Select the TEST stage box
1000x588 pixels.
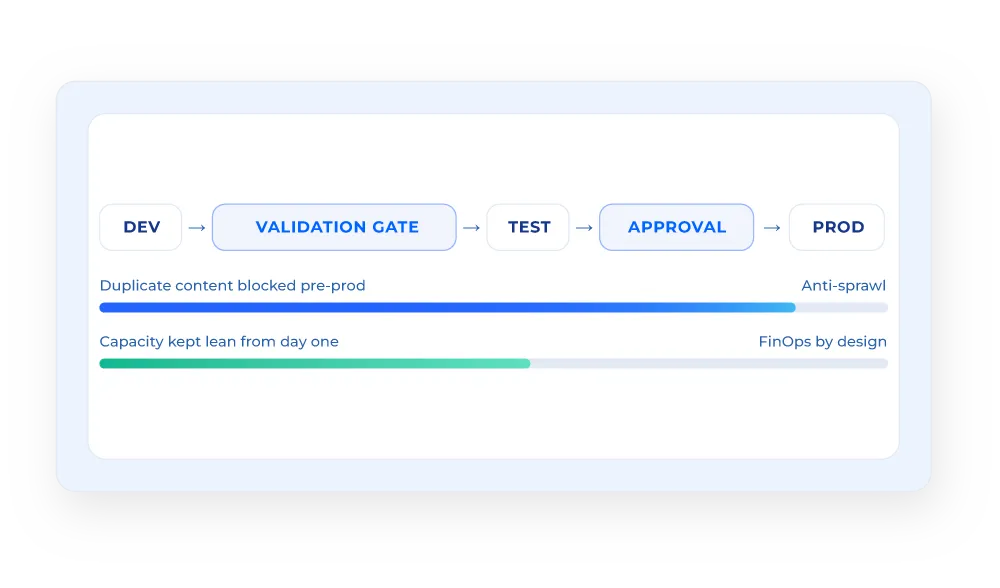coord(528,227)
